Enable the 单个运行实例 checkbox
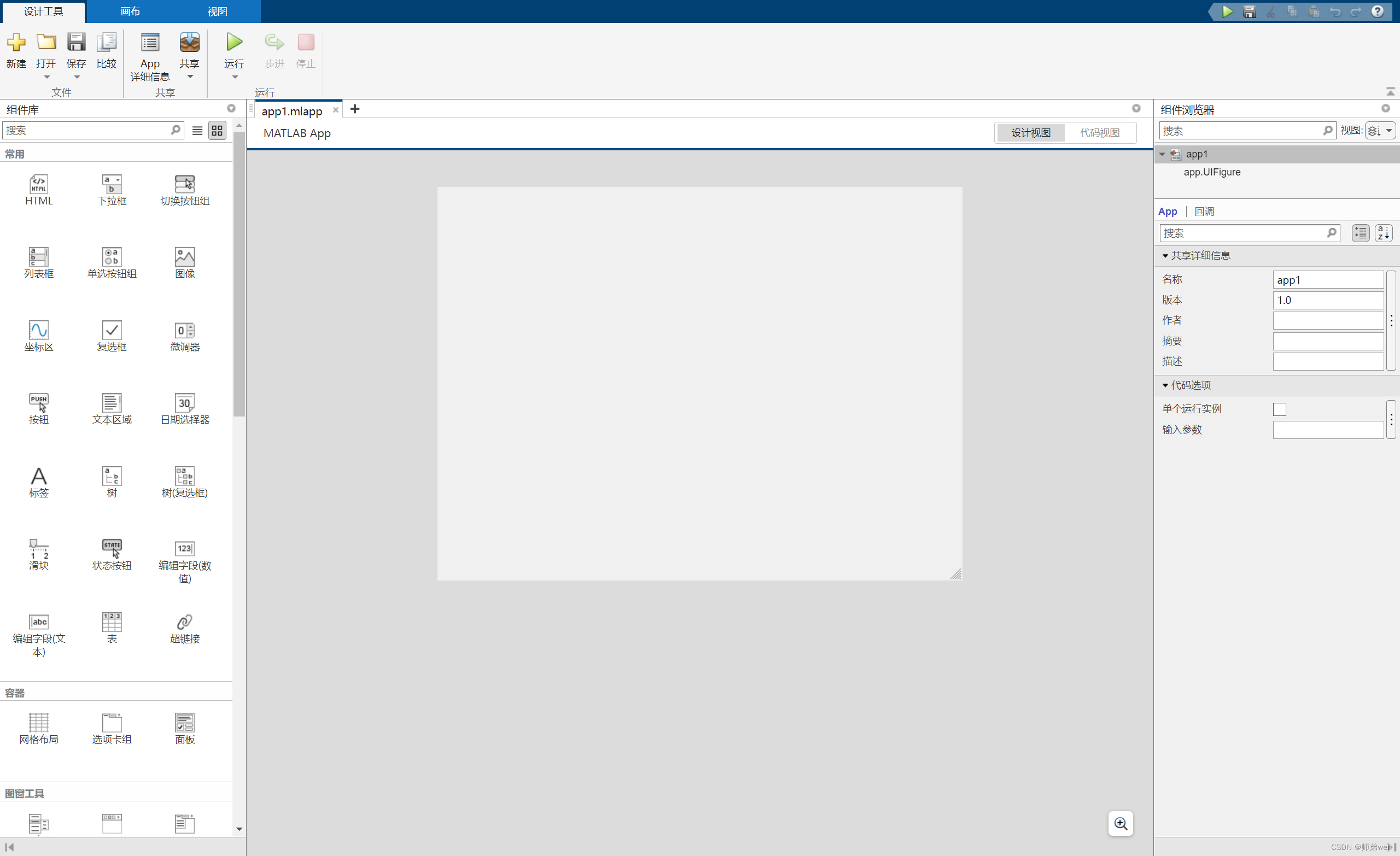 coord(1280,408)
